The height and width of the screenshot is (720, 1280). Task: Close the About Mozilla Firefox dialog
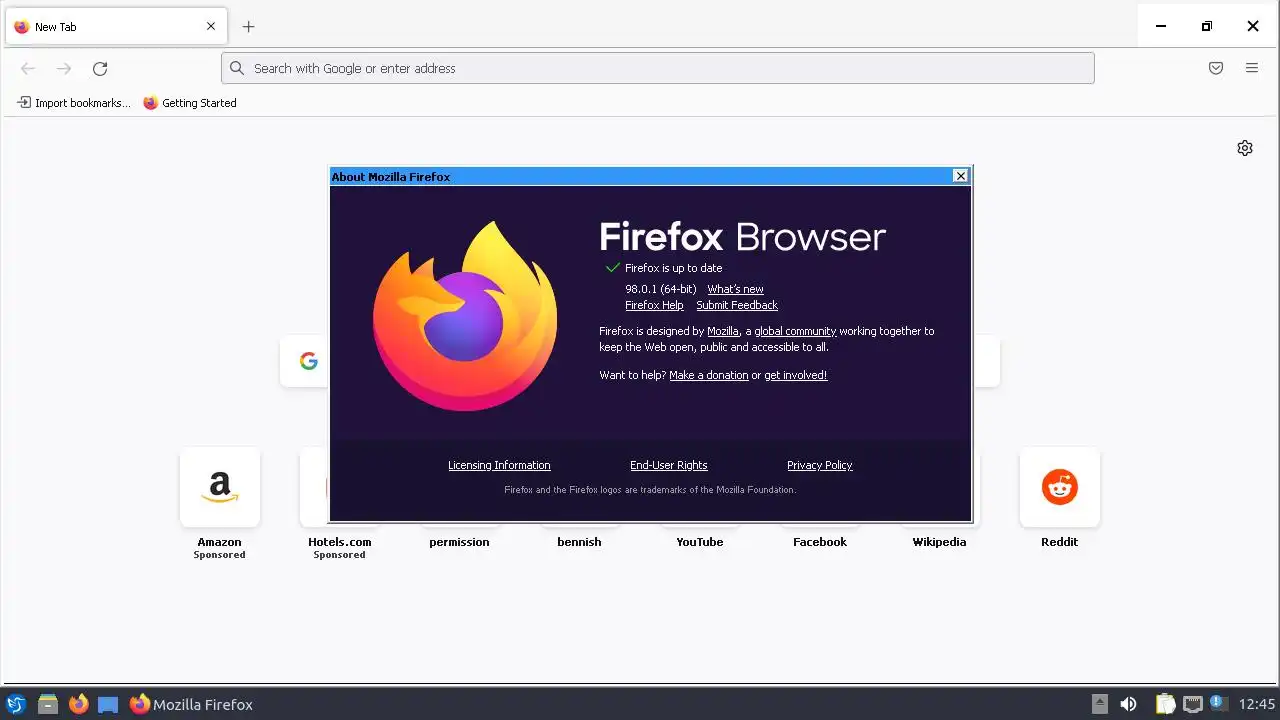[961, 176]
